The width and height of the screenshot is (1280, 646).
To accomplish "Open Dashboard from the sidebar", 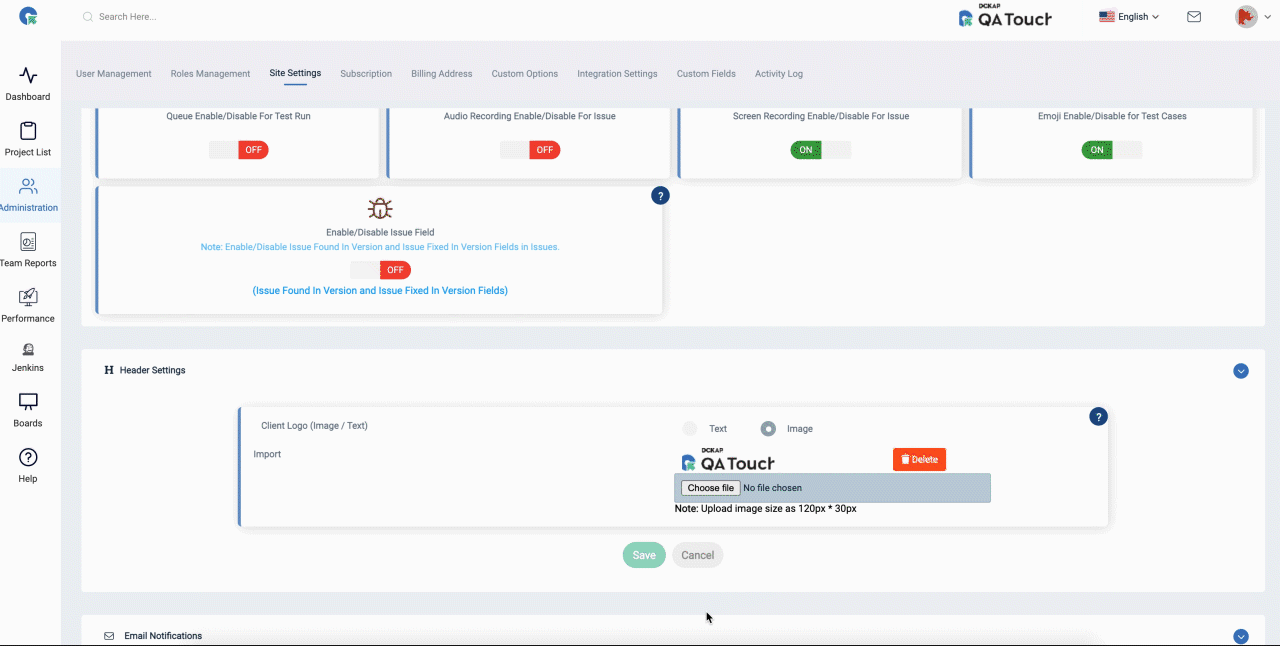I will tap(28, 84).
